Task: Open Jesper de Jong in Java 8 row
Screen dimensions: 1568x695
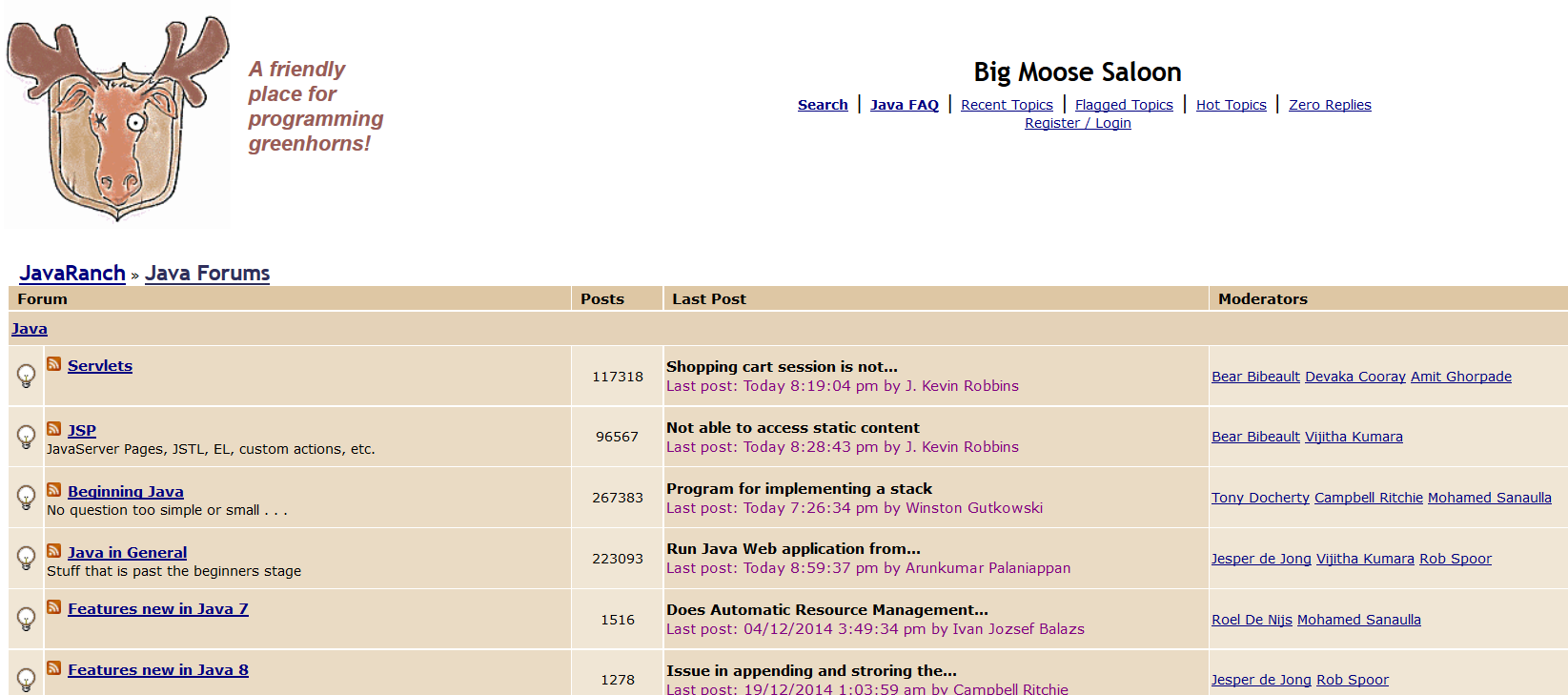Action: [x=1261, y=680]
